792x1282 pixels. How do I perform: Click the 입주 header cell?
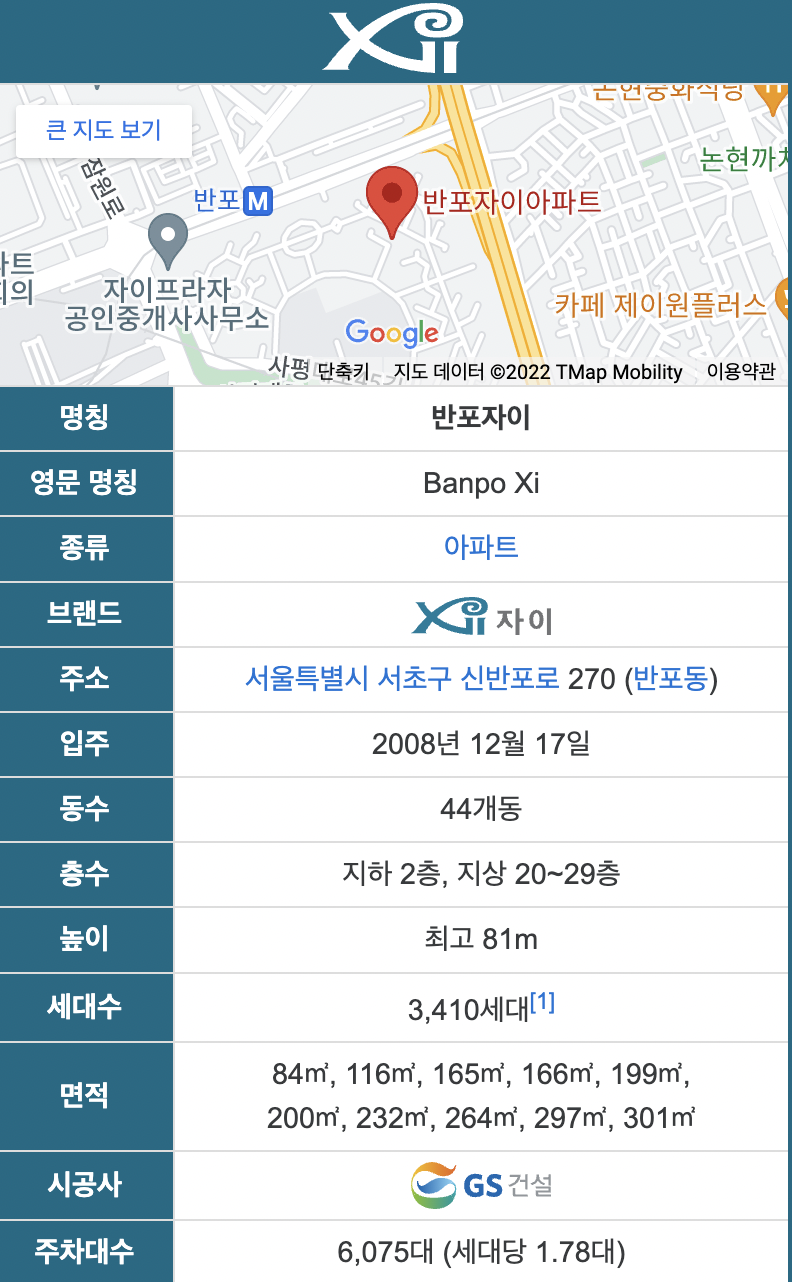(x=86, y=744)
